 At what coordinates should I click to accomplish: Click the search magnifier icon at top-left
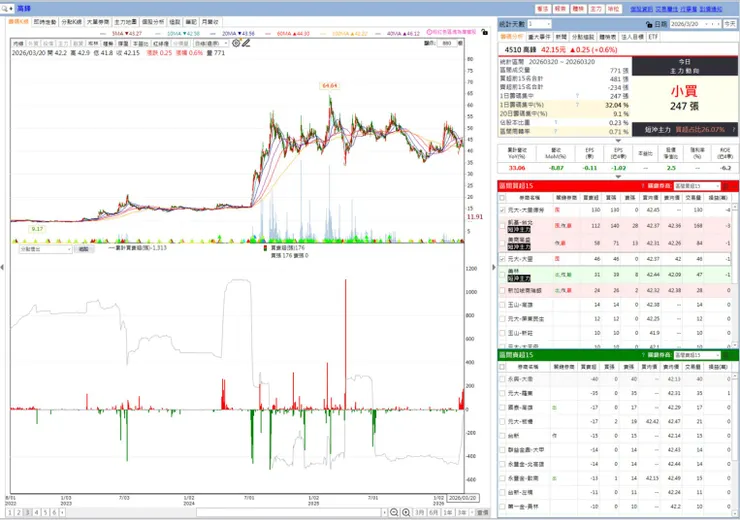click(x=5, y=8)
